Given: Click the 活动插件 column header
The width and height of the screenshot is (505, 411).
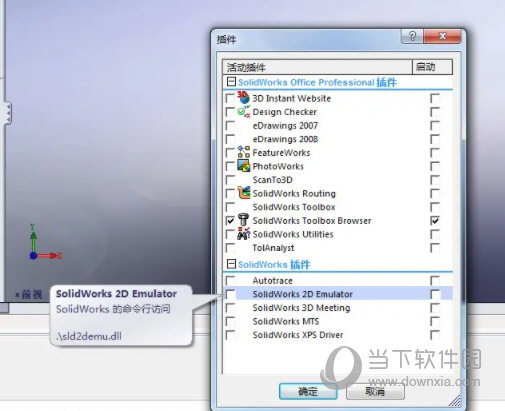Looking at the screenshot, I should [x=317, y=67].
